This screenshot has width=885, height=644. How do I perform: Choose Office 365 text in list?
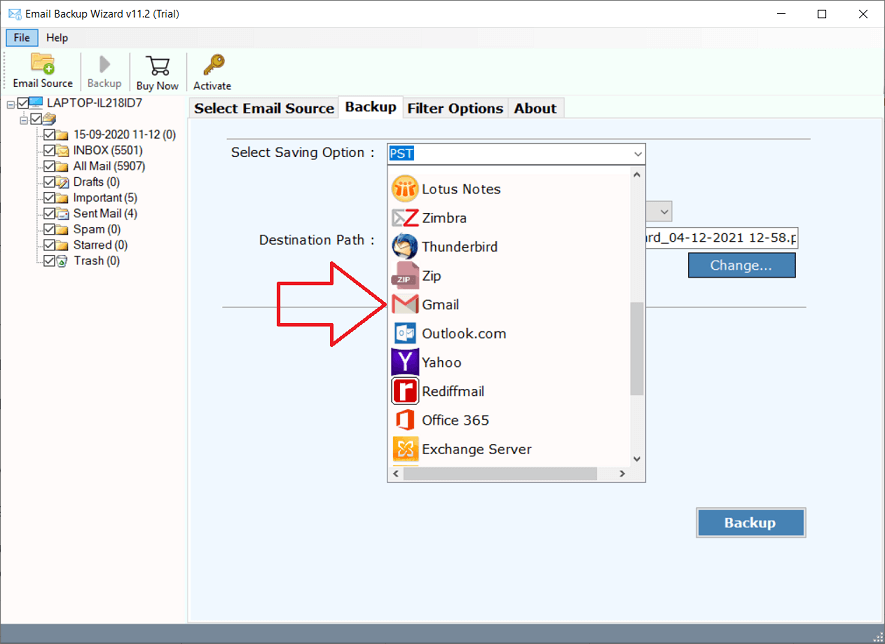tap(455, 420)
